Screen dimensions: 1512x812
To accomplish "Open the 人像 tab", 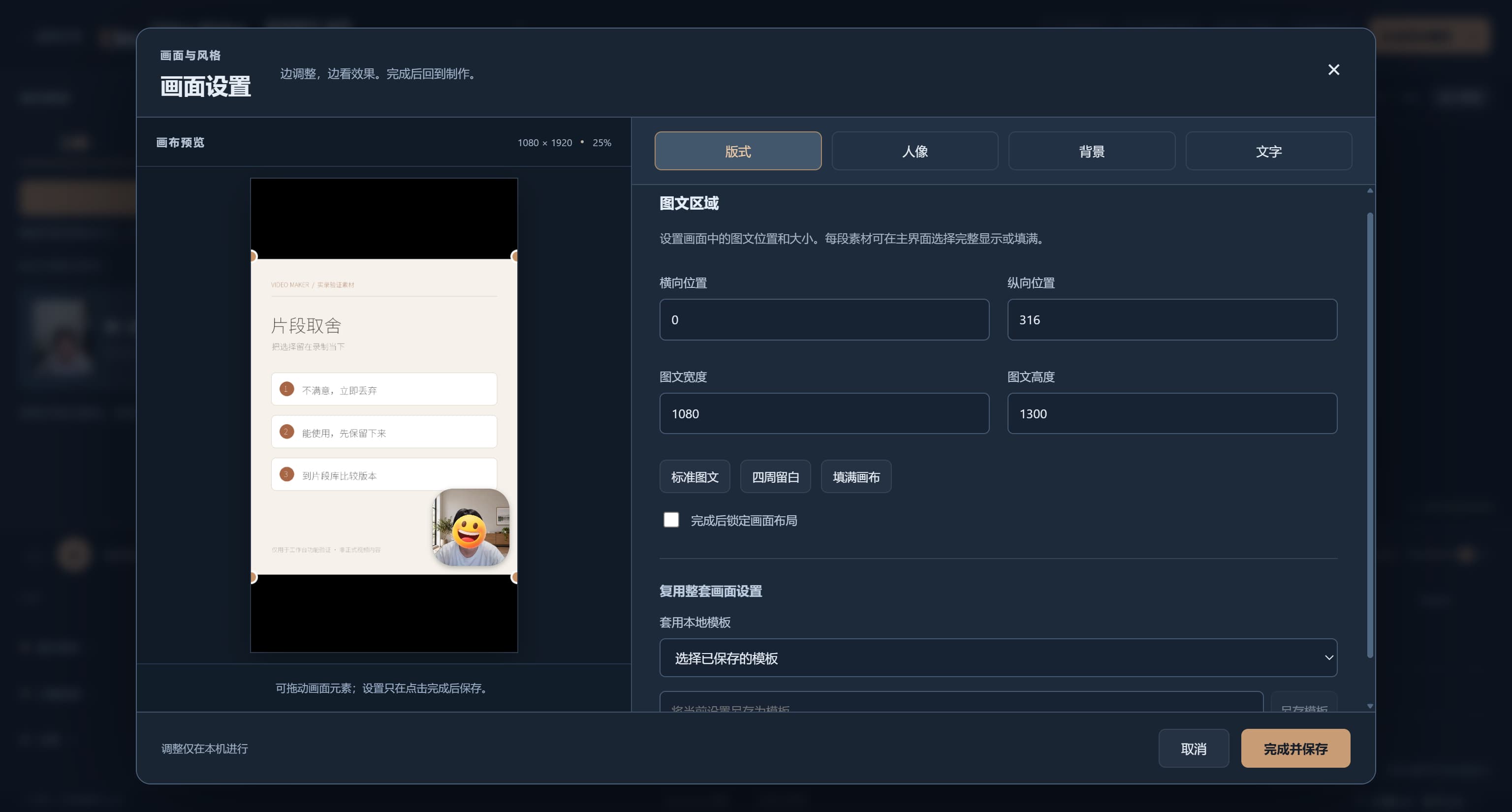I will click(x=914, y=152).
